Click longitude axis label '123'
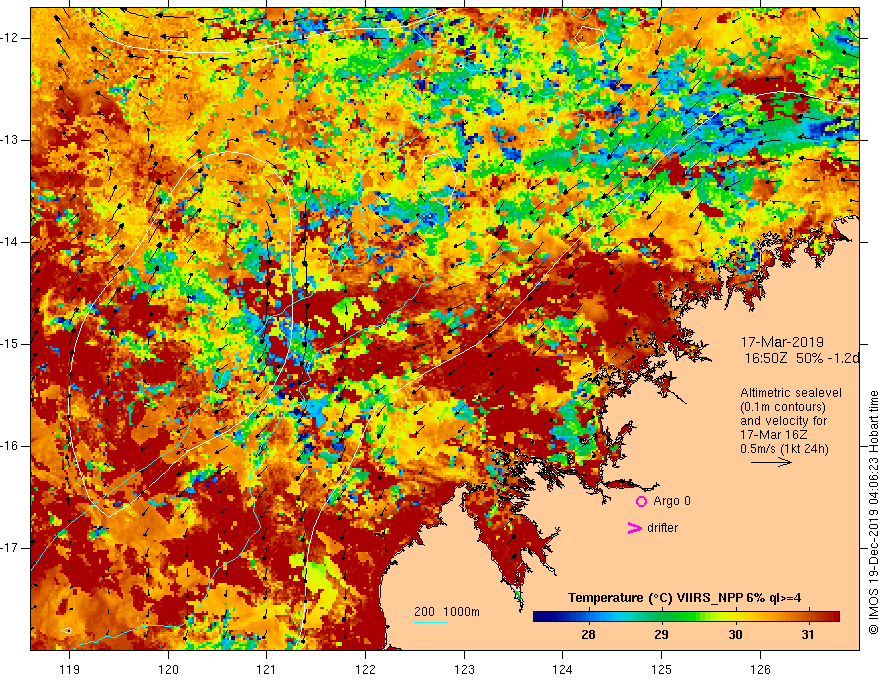This screenshot has width=880, height=680. click(x=464, y=669)
